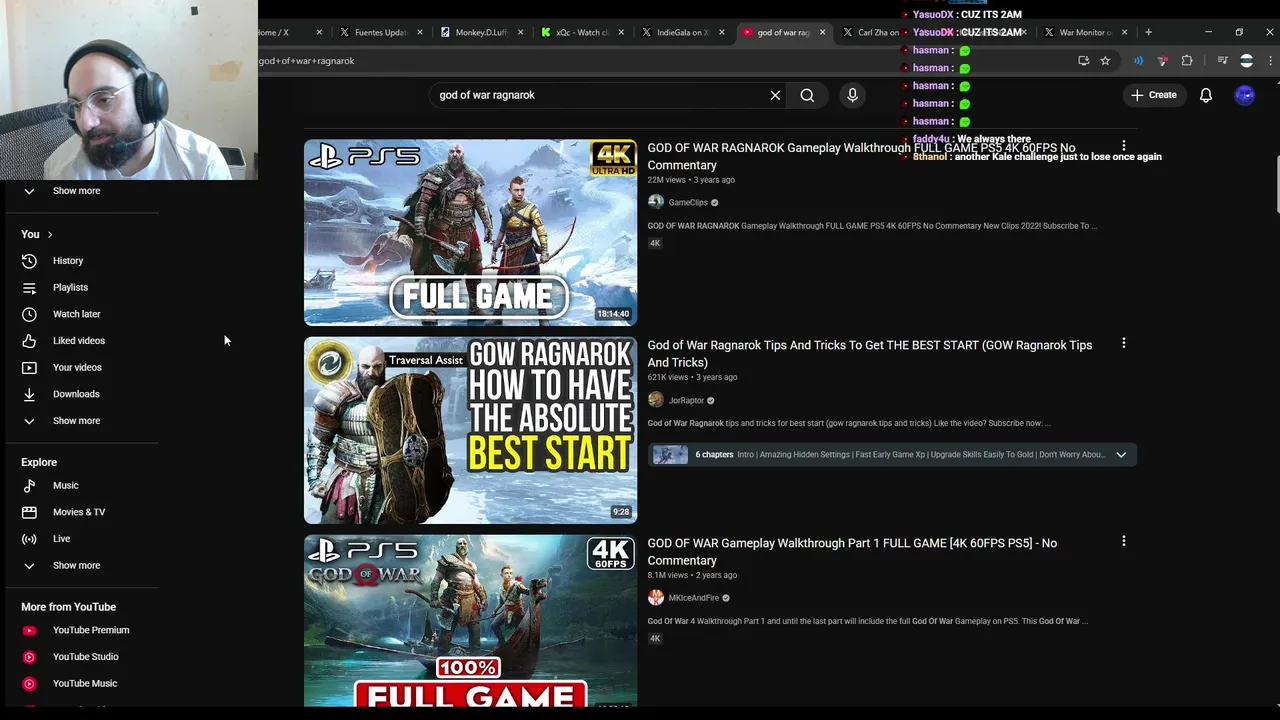The width and height of the screenshot is (1280, 720).
Task: Click the install/cast icon in the address bar
Action: pos(1083,61)
